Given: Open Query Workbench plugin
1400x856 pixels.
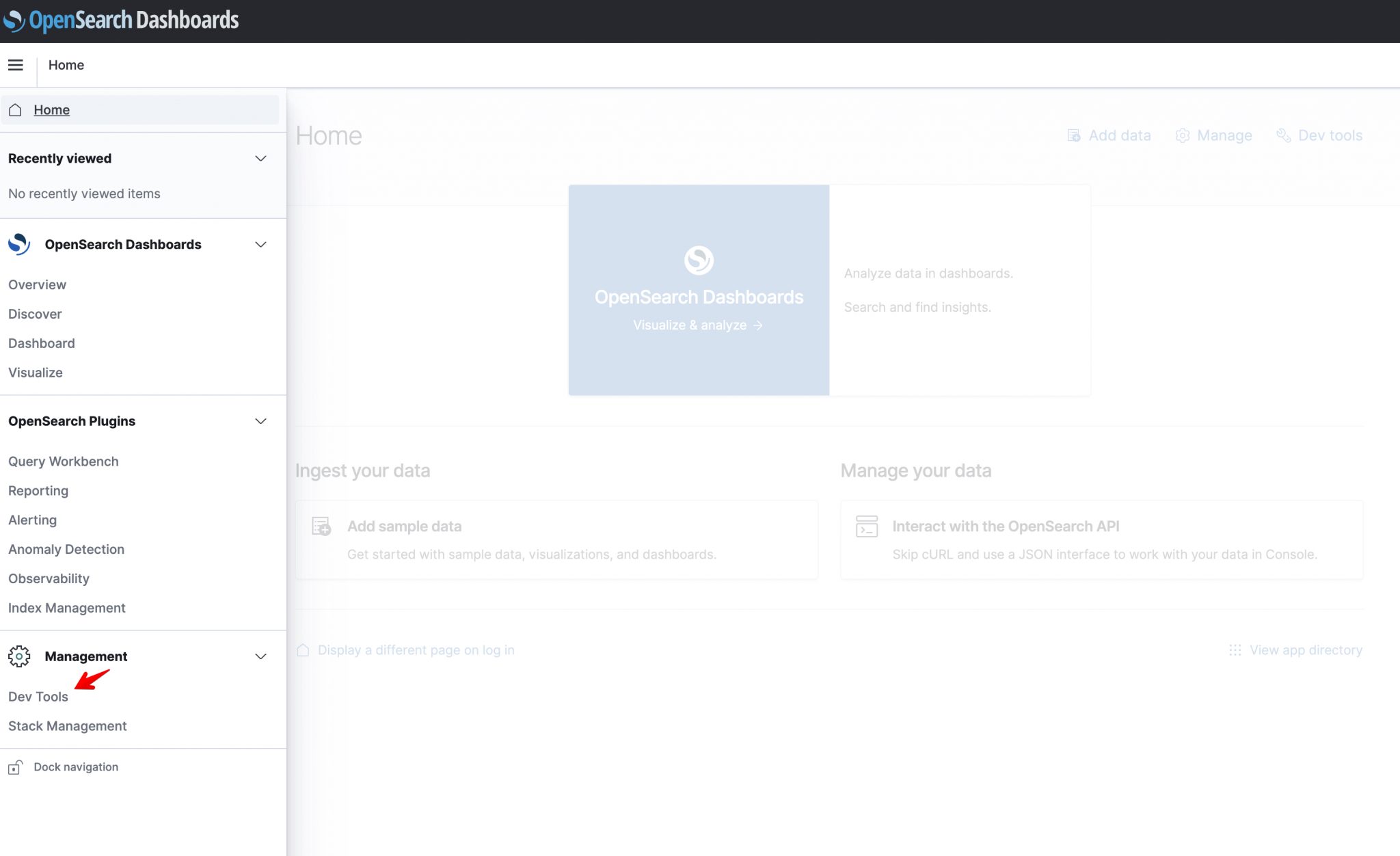Looking at the screenshot, I should pyautogui.click(x=64, y=462).
